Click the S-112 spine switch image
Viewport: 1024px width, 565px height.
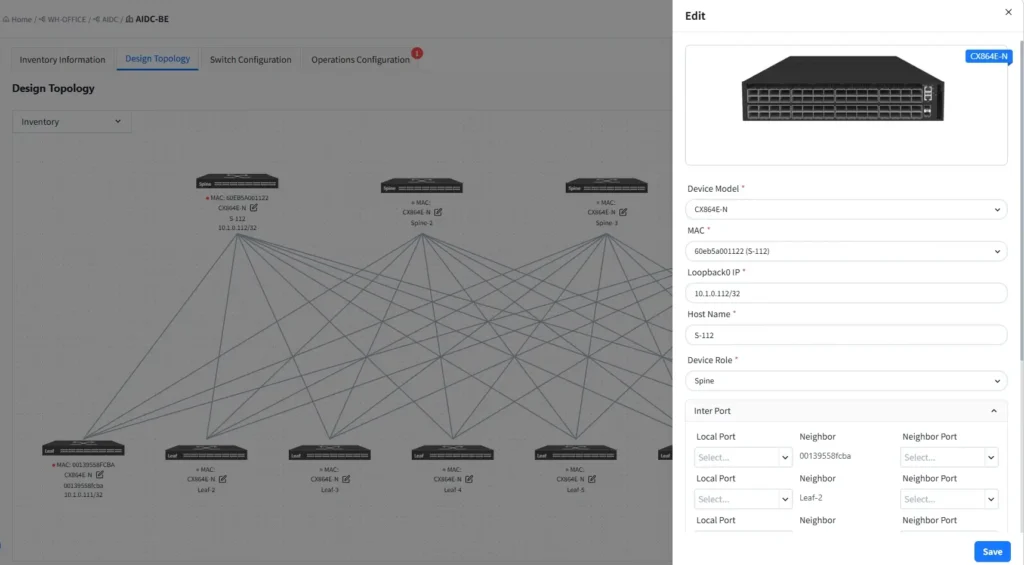(237, 182)
